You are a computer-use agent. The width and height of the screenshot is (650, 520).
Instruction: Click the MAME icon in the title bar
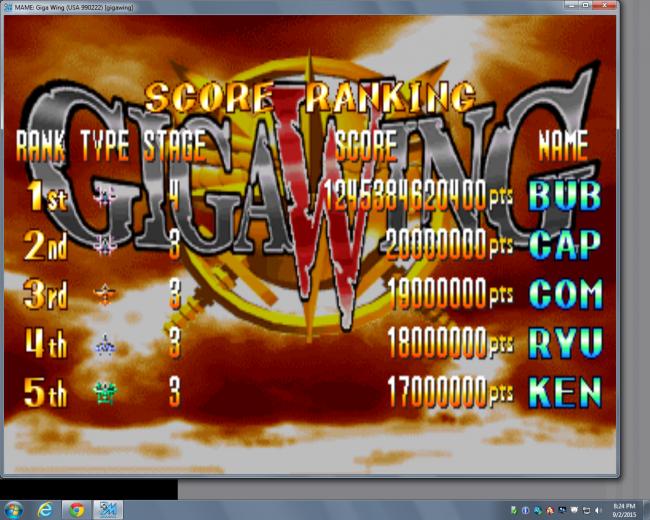(8, 7)
